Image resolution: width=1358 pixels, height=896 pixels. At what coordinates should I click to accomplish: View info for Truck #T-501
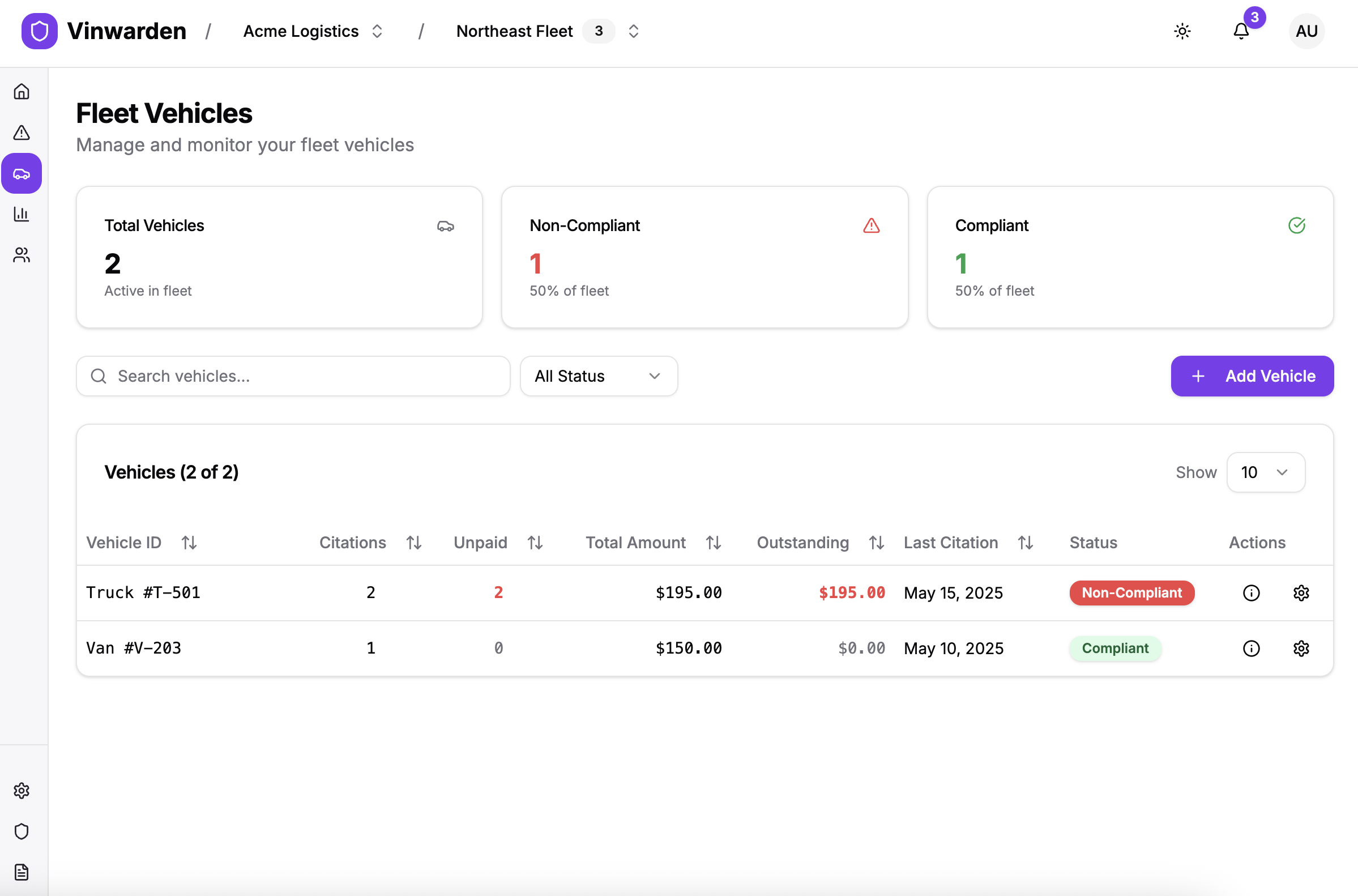coord(1251,592)
